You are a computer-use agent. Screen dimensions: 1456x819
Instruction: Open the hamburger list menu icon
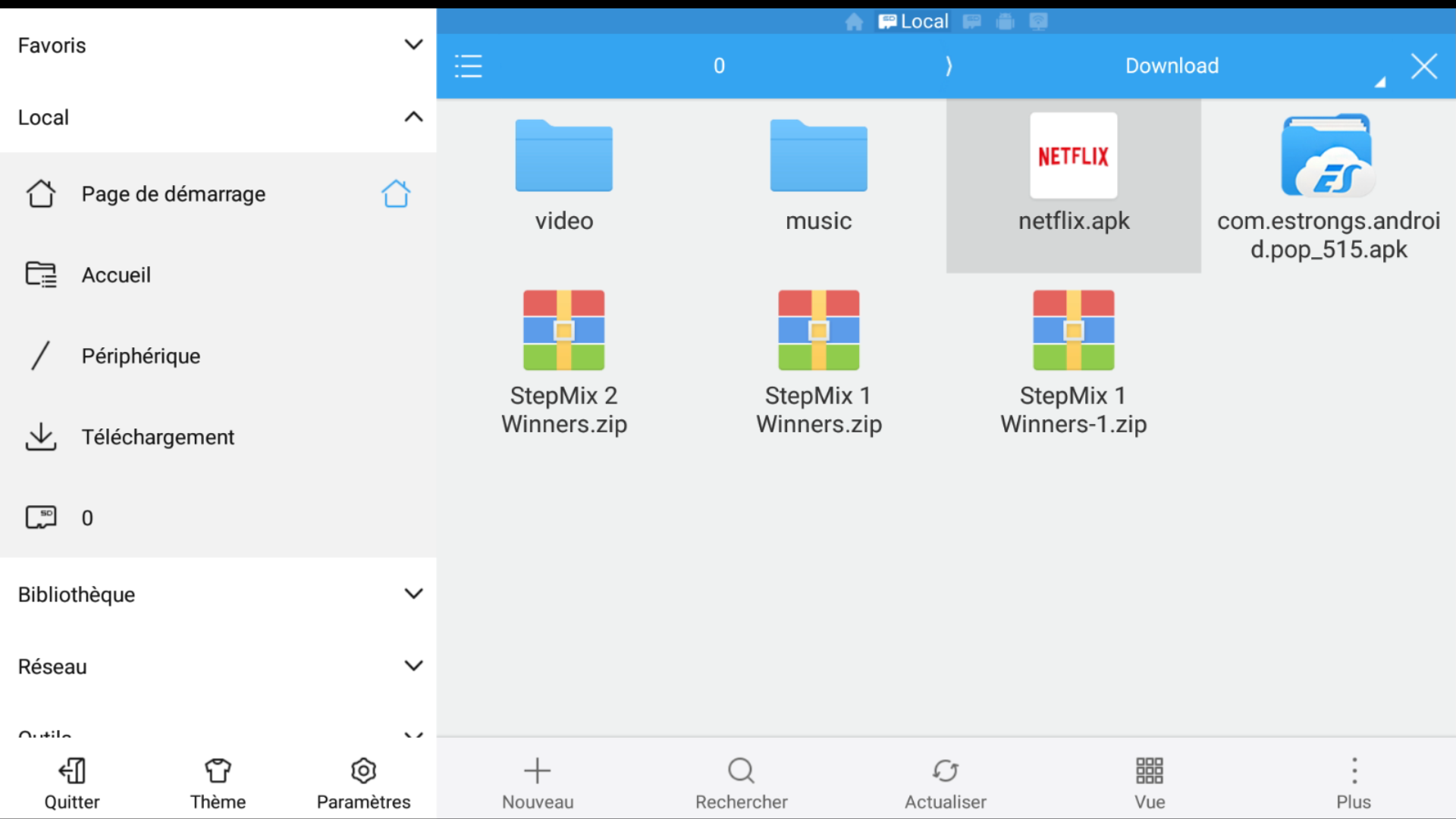point(468,66)
